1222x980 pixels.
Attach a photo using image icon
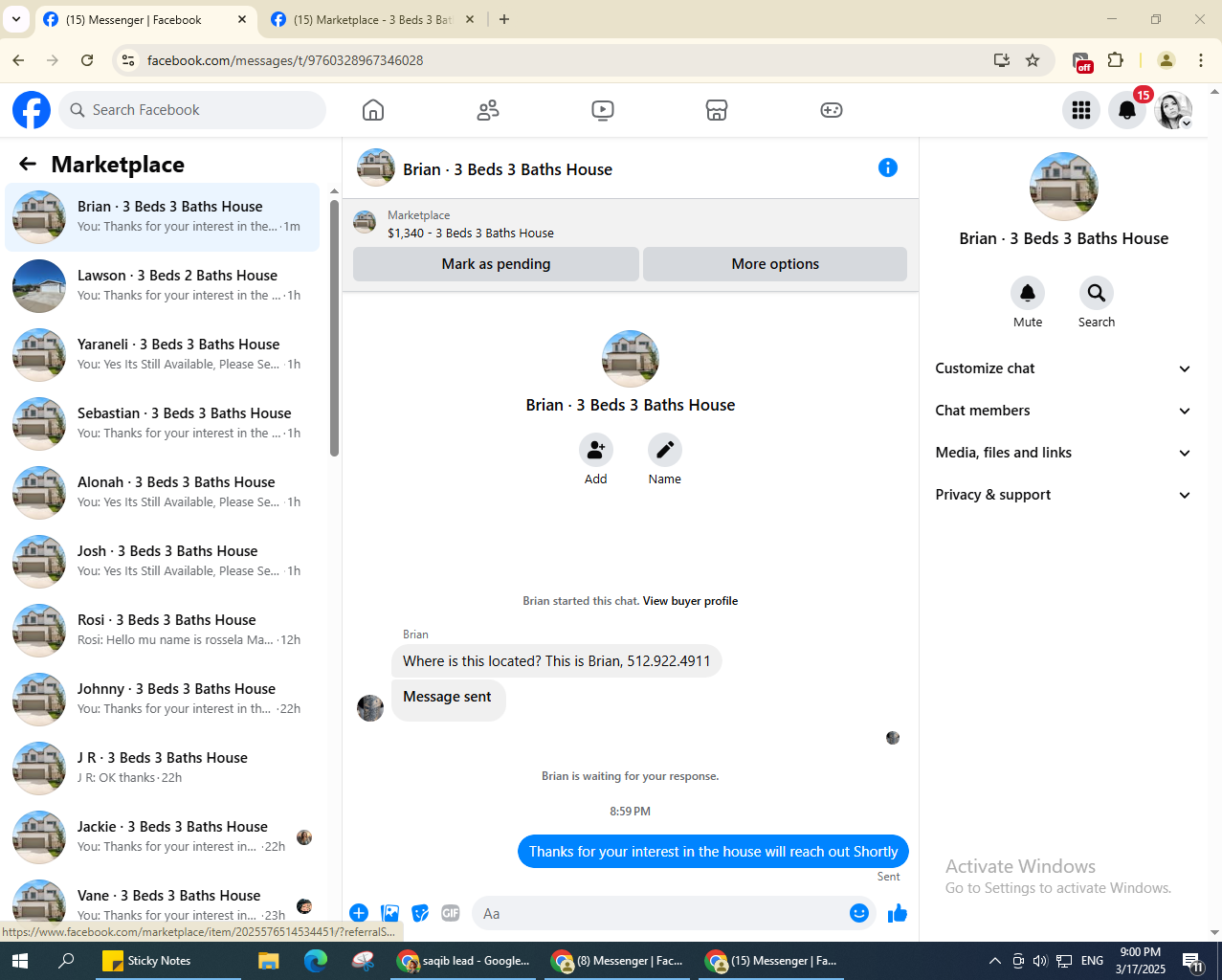(389, 913)
